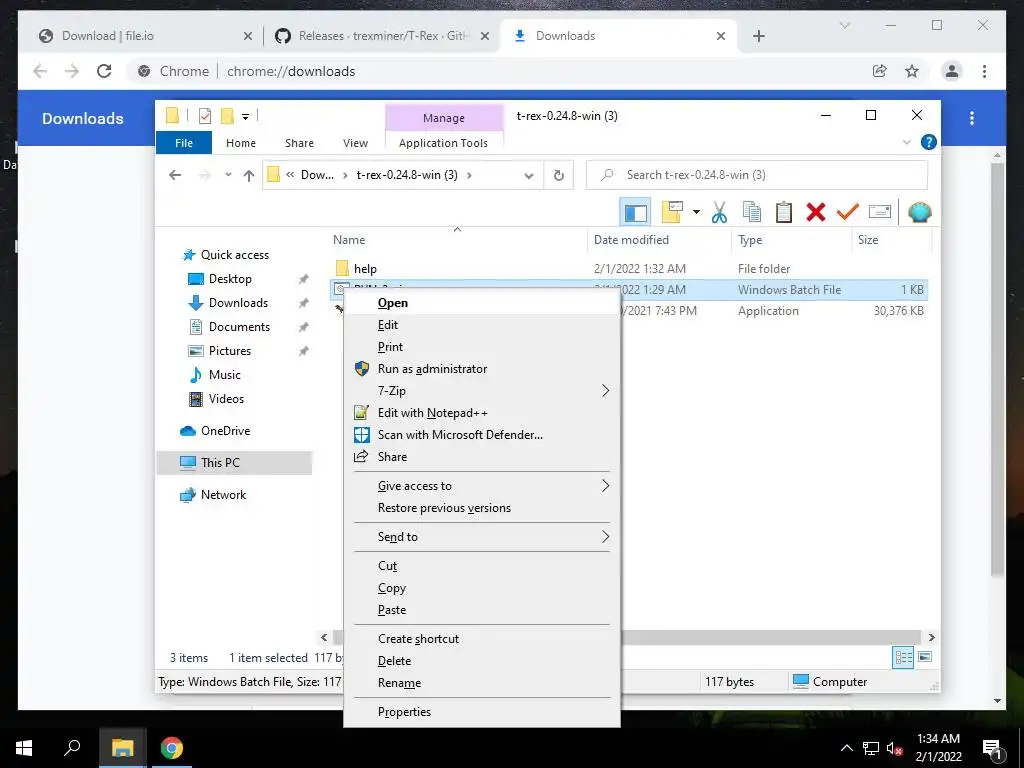The image size is (1024, 768).
Task: Choose Properties in context menu
Action: tap(482, 712)
